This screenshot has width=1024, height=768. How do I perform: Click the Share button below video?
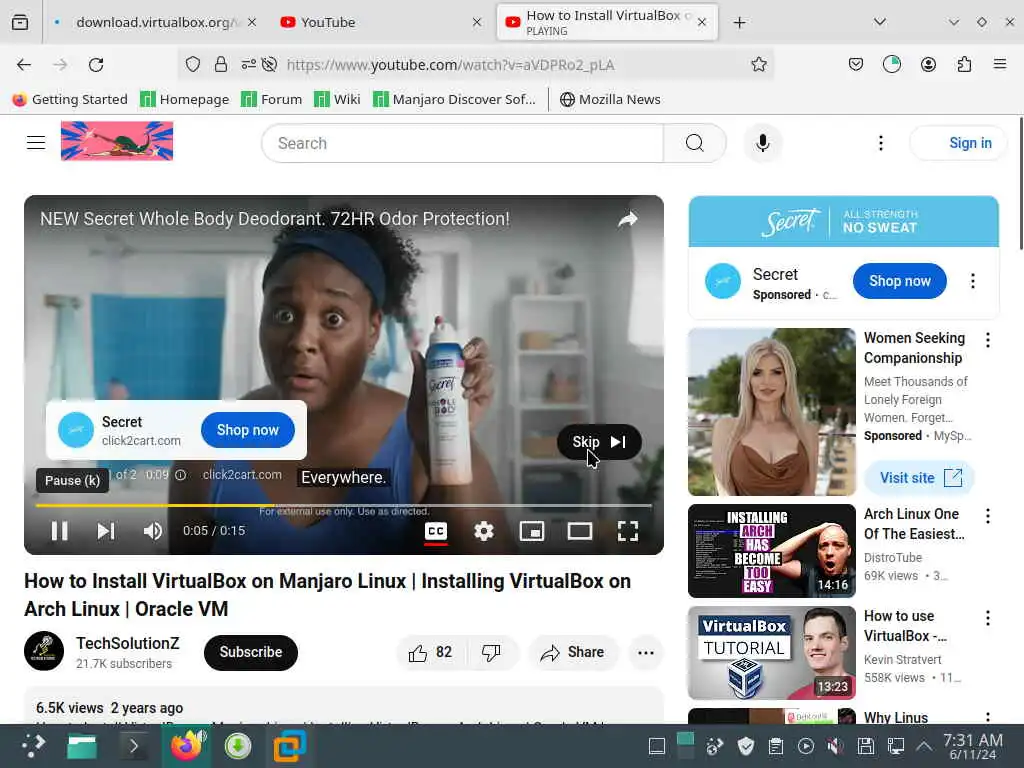[572, 652]
